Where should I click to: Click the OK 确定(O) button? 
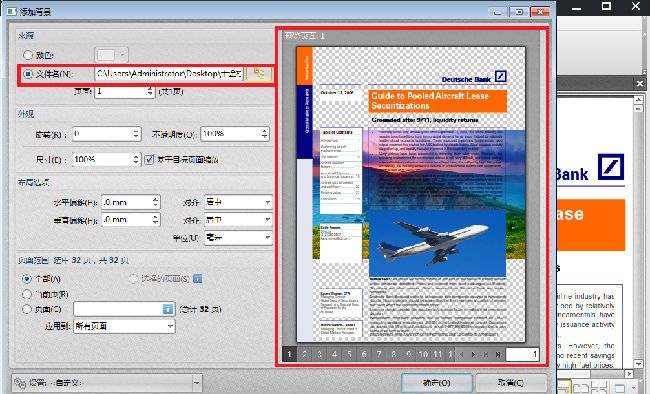tap(437, 382)
